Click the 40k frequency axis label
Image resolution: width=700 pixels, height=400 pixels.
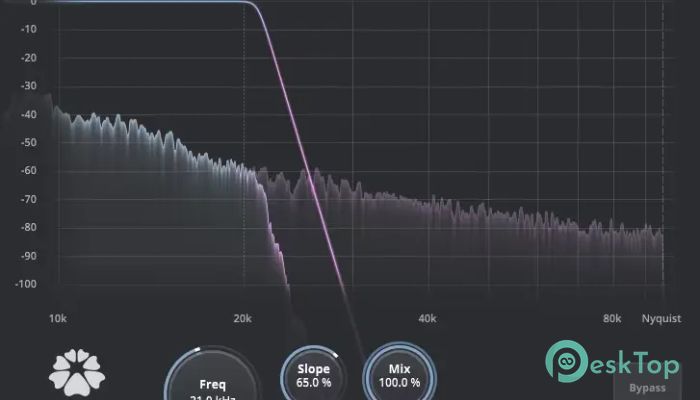[x=428, y=319]
